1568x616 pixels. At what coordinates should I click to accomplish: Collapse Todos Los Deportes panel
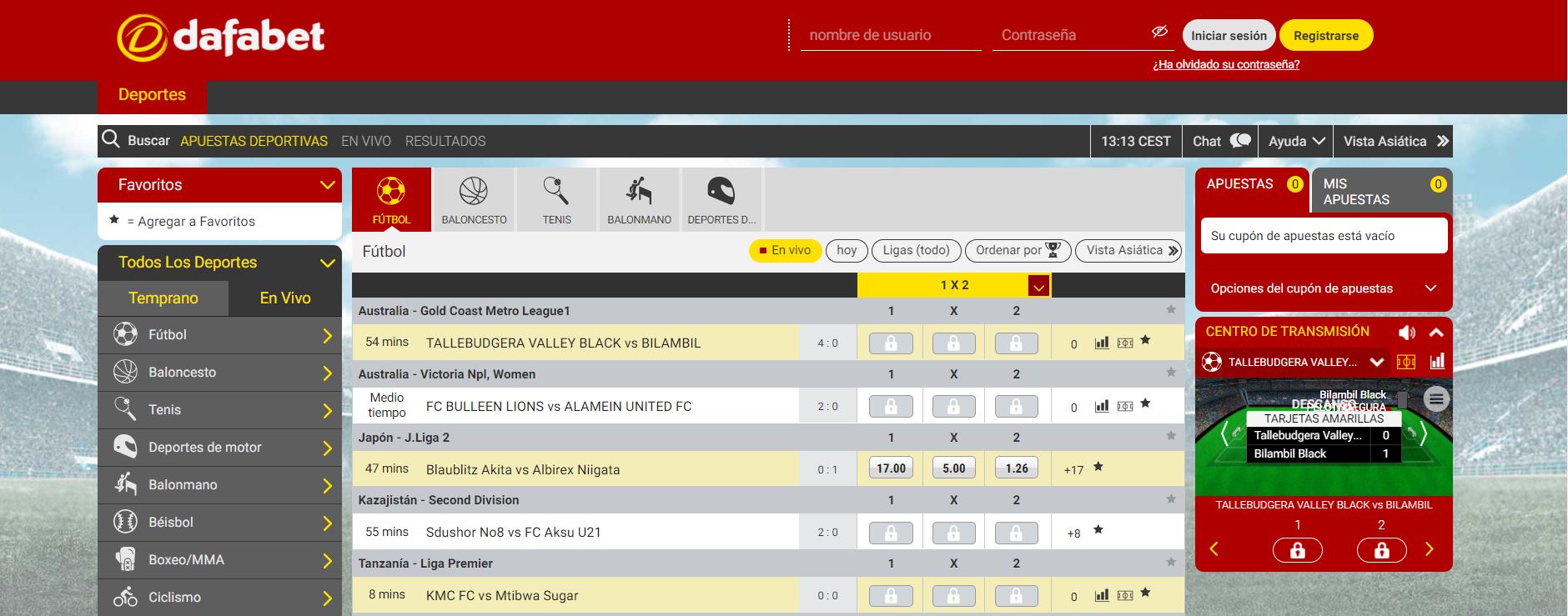click(x=328, y=263)
